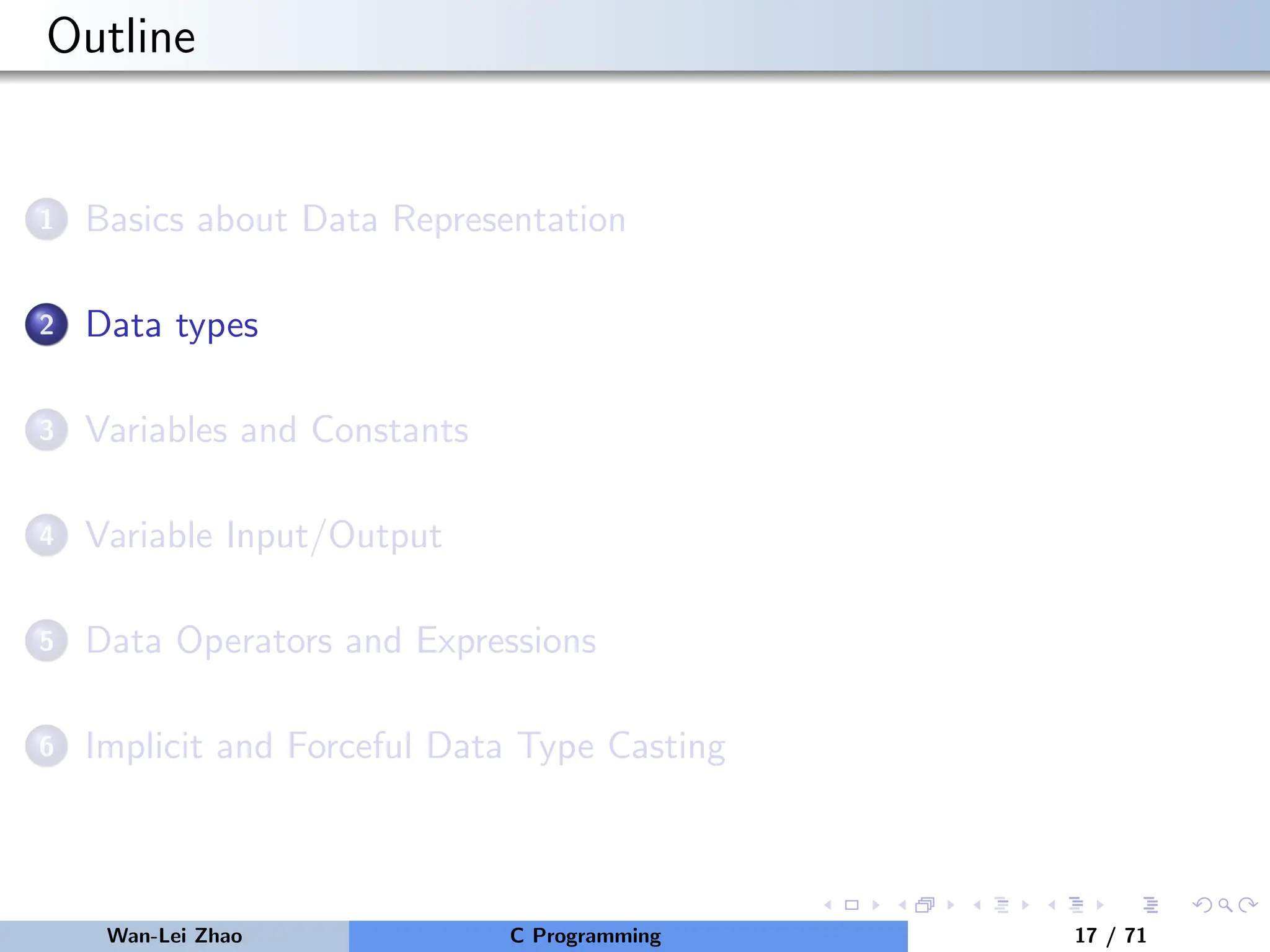Click the dark numbered bullet 2 ball

coord(47,325)
